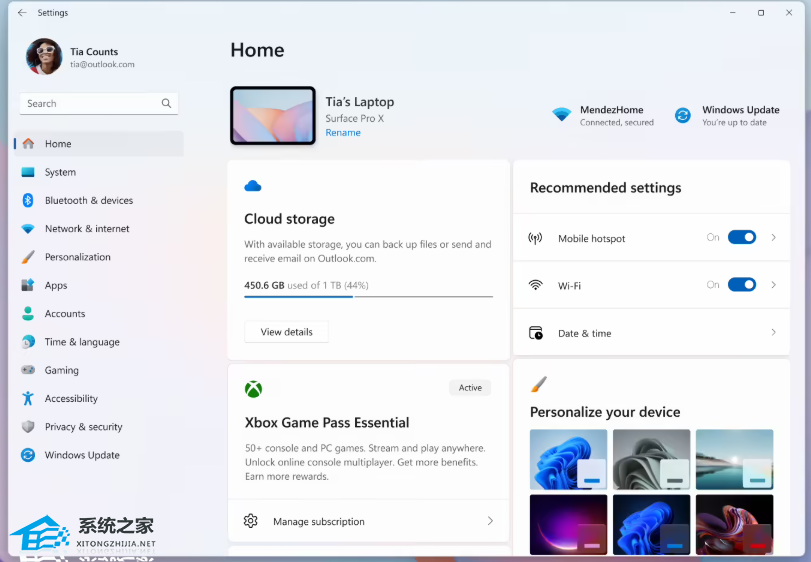Click the Xbox logo icon
The height and width of the screenshot is (562, 811).
[x=253, y=389]
